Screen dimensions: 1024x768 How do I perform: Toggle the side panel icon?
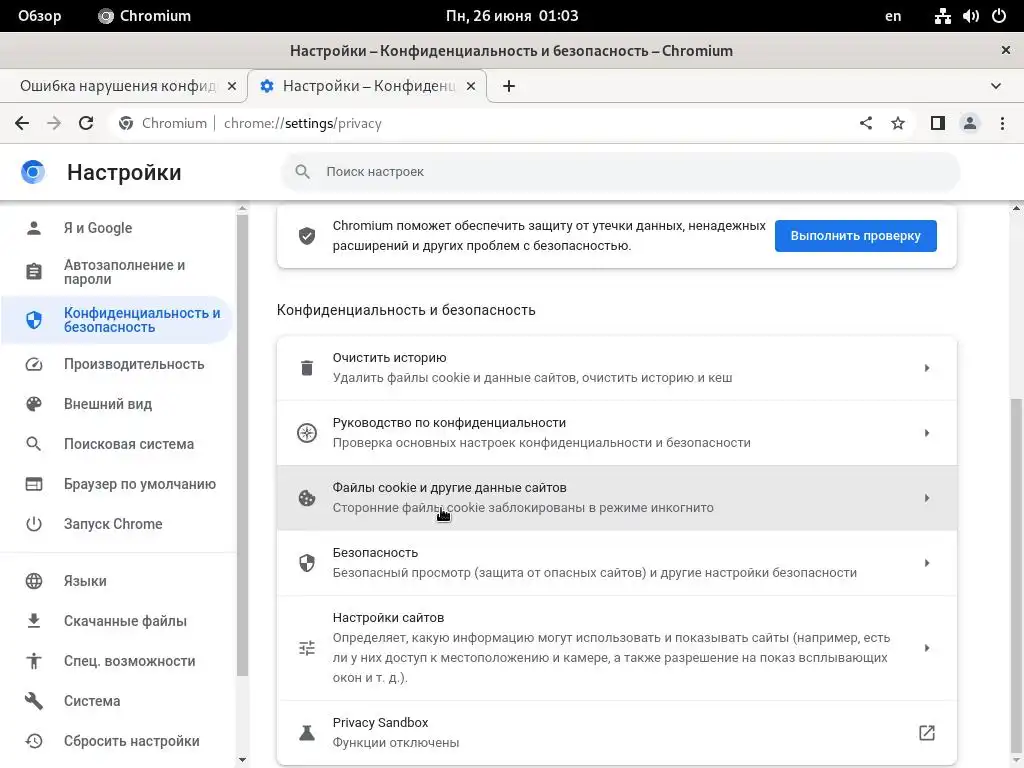[937, 123]
